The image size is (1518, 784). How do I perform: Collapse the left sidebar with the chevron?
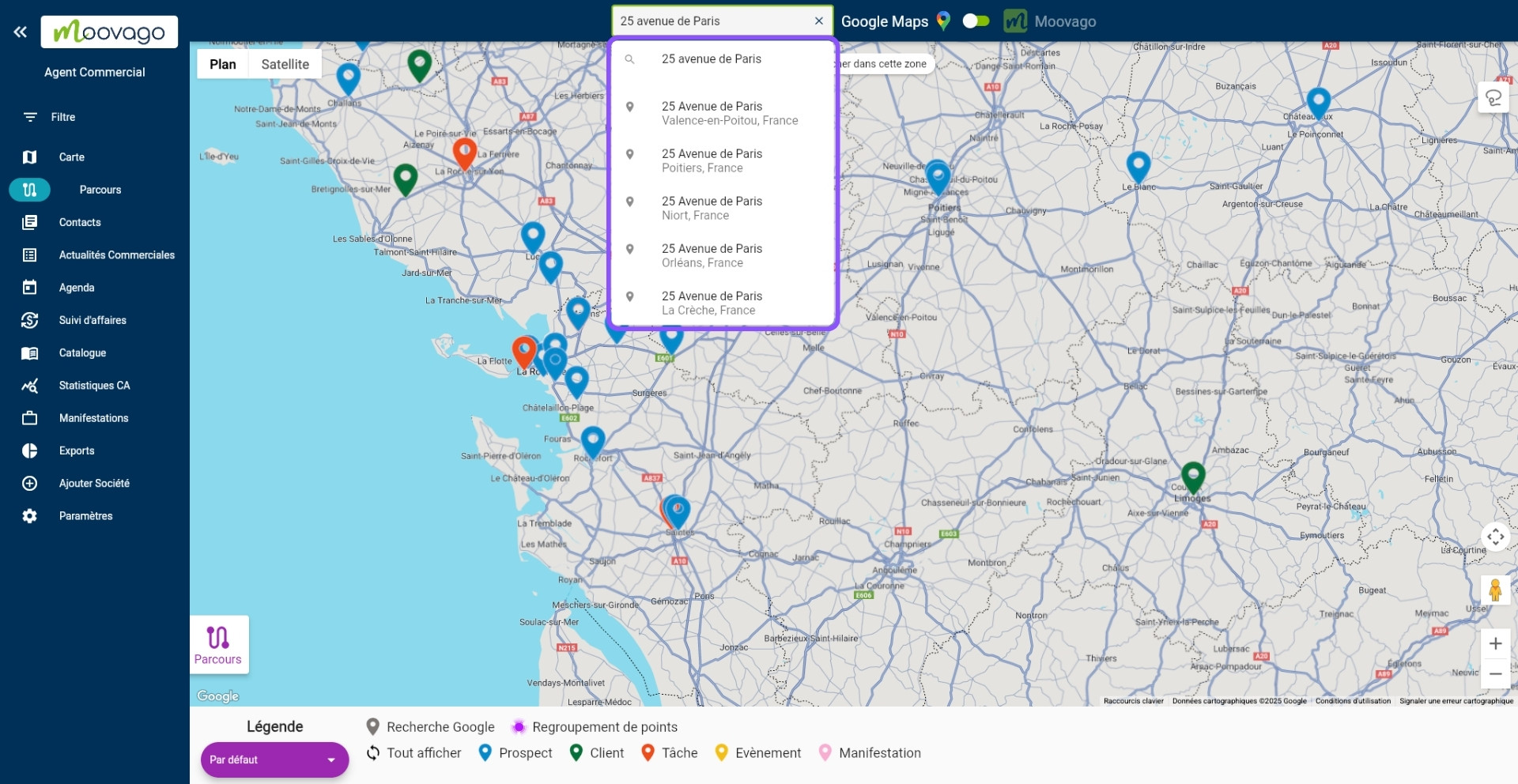pos(20,32)
